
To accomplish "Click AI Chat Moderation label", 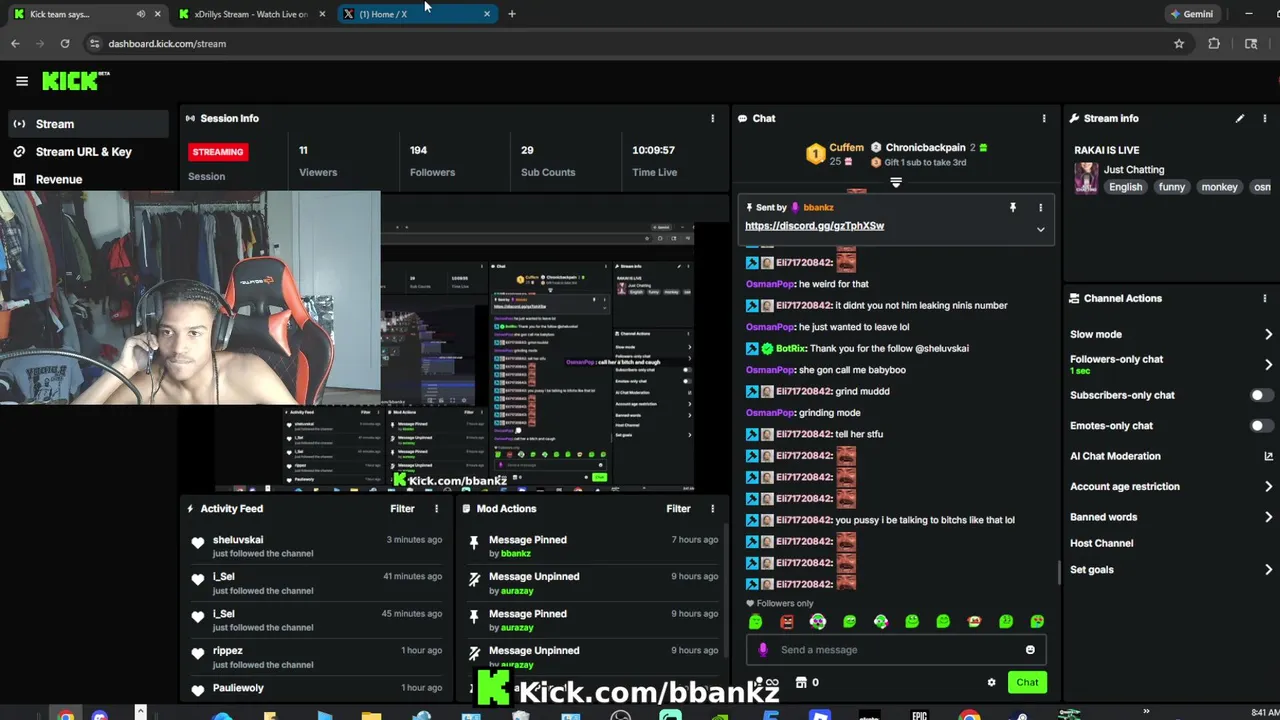I will coord(1115,456).
